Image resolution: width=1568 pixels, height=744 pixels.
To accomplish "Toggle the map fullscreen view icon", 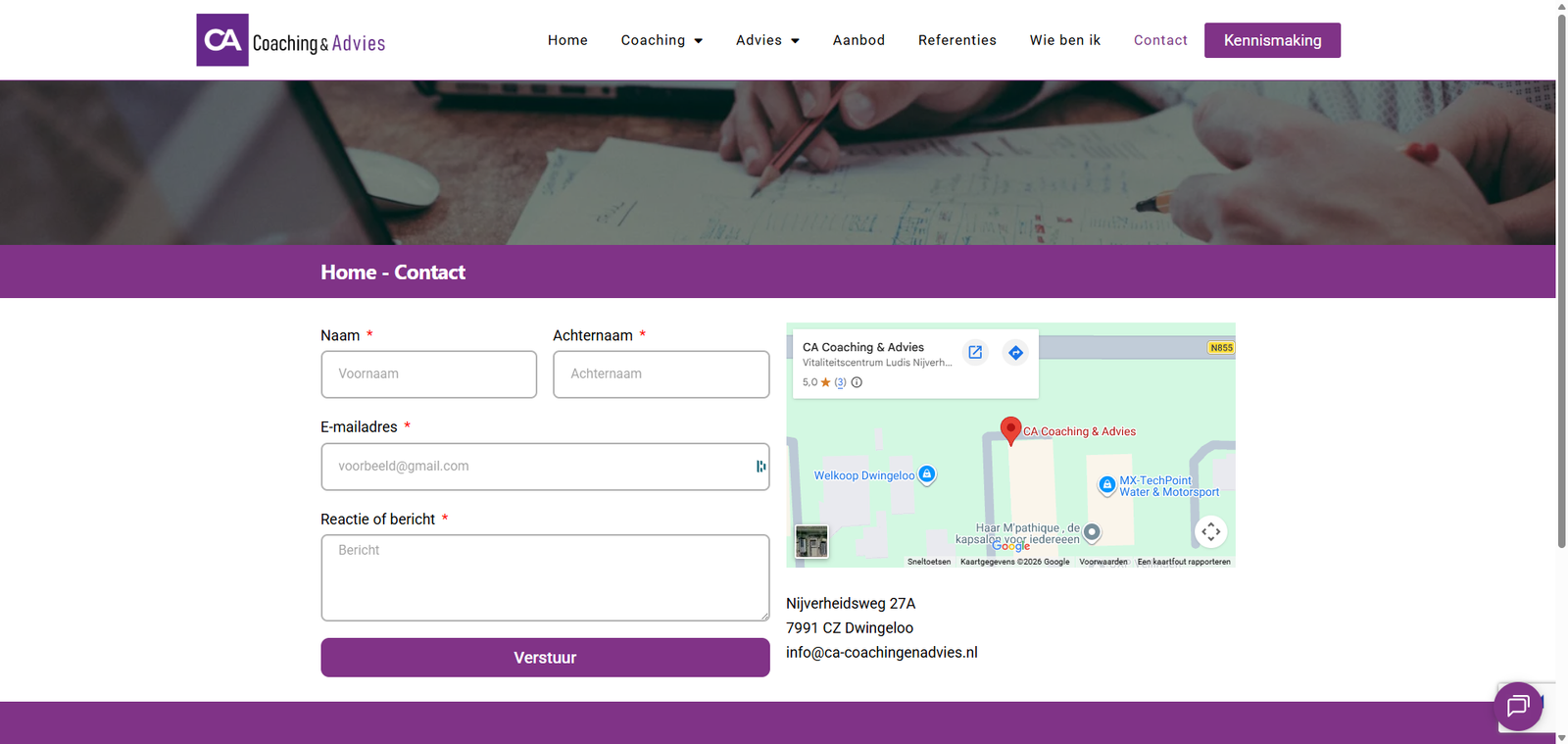I will [x=1211, y=531].
